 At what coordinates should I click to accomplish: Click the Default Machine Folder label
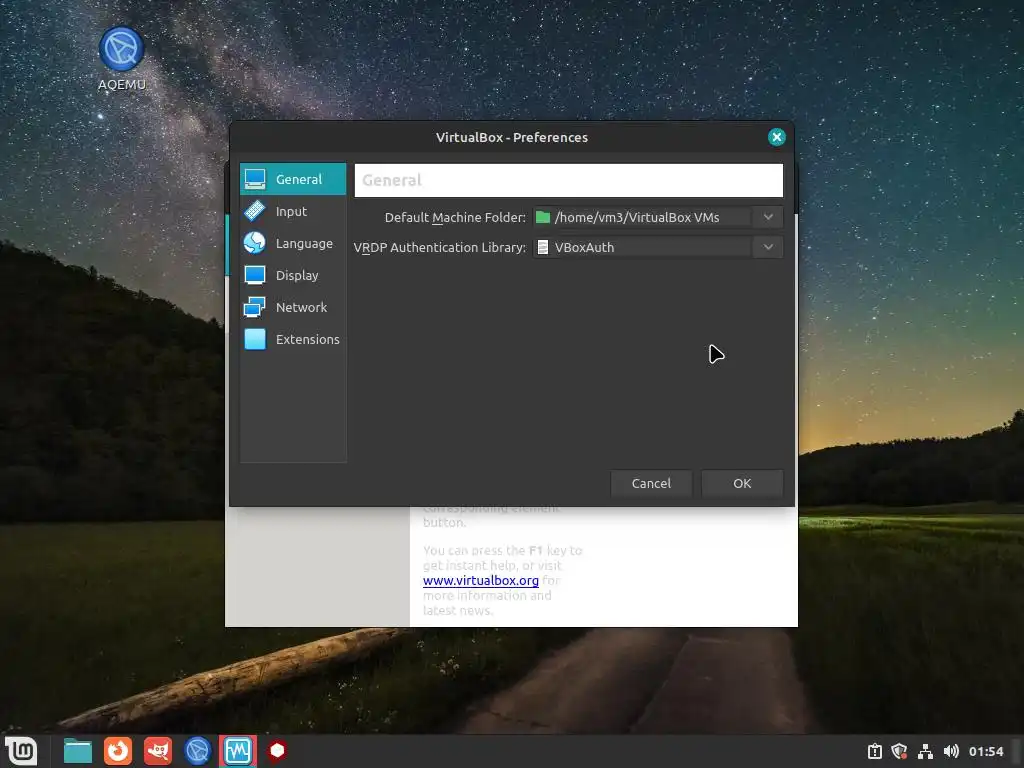[455, 217]
